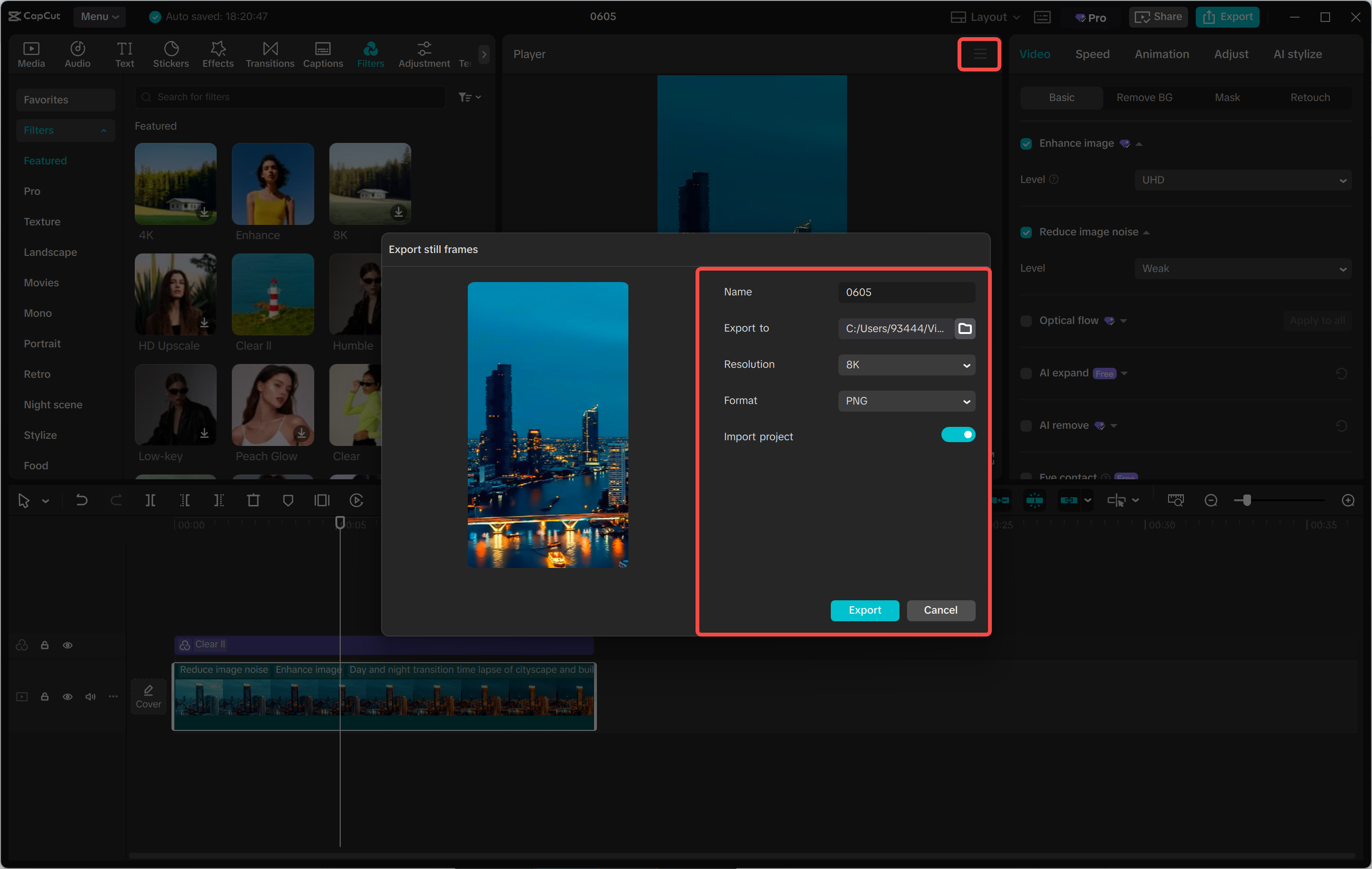Open the Remove BG tab
The image size is (1372, 869).
click(1143, 98)
